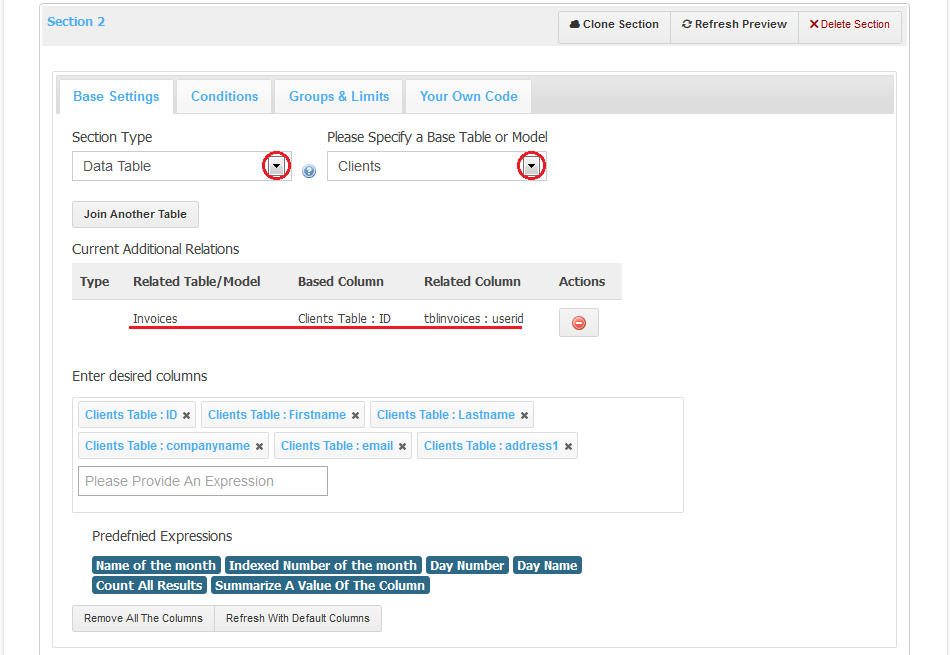Insert the Name of the month expression
Image resolution: width=950 pixels, height=655 pixels.
point(156,565)
